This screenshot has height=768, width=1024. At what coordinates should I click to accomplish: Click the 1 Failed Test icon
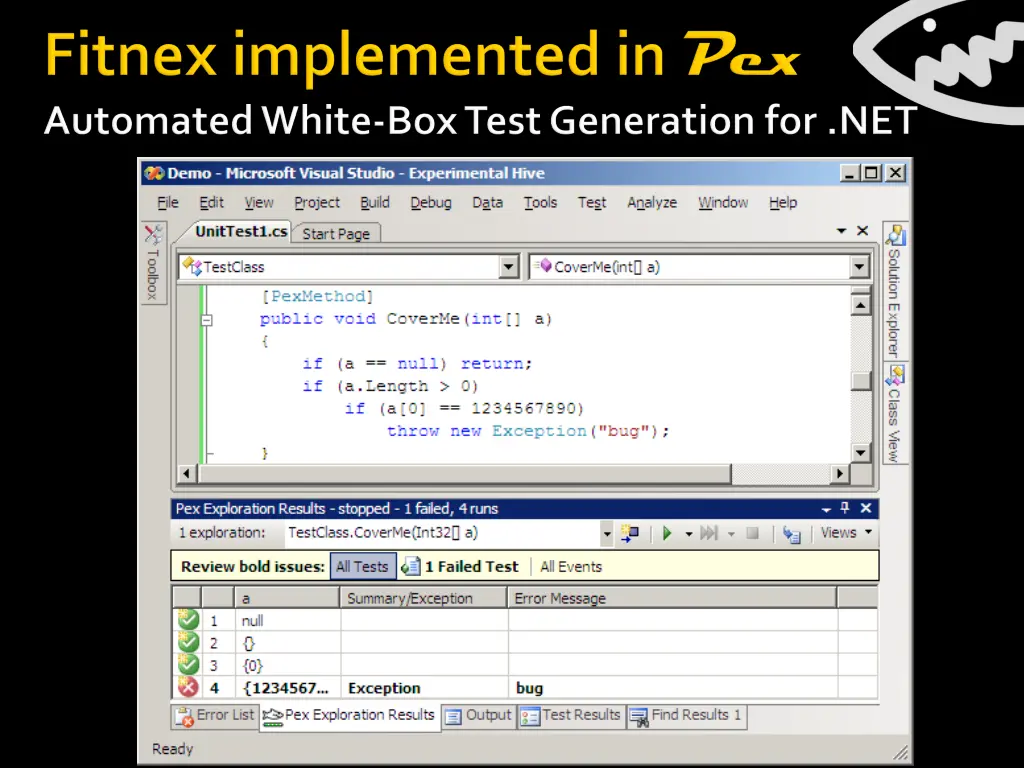(x=411, y=566)
